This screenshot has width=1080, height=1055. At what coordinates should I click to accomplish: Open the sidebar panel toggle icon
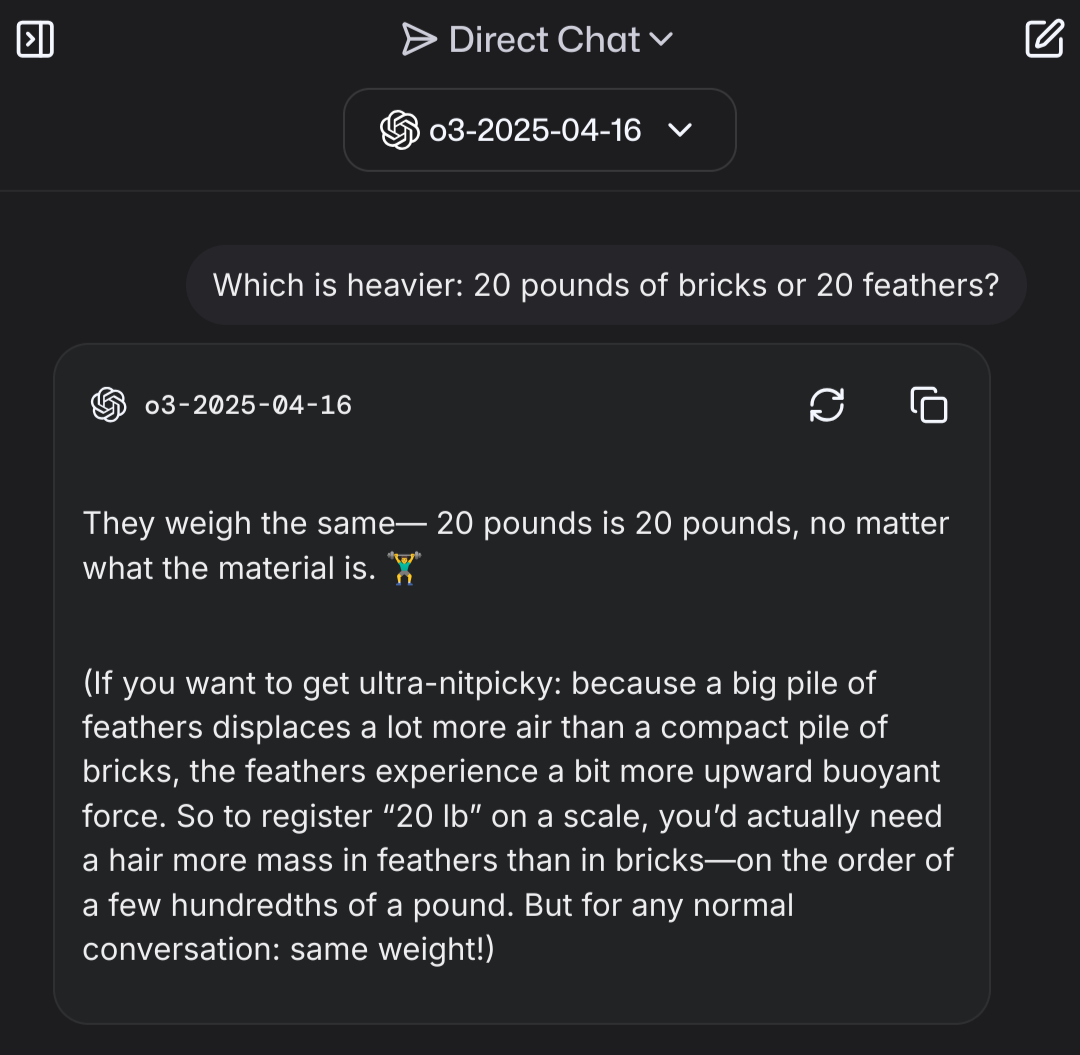[35, 39]
